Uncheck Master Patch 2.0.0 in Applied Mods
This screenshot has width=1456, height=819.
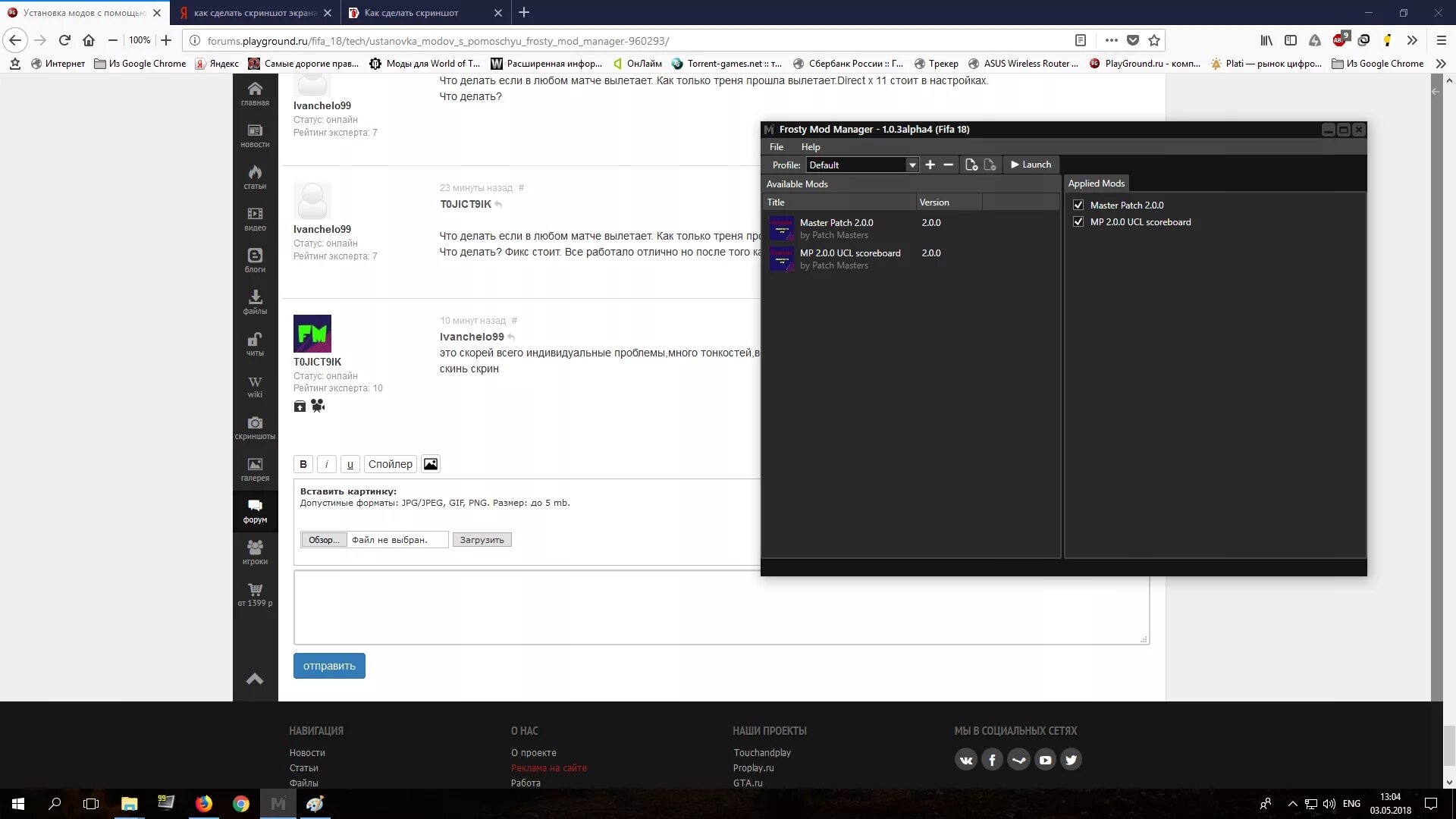1078,205
